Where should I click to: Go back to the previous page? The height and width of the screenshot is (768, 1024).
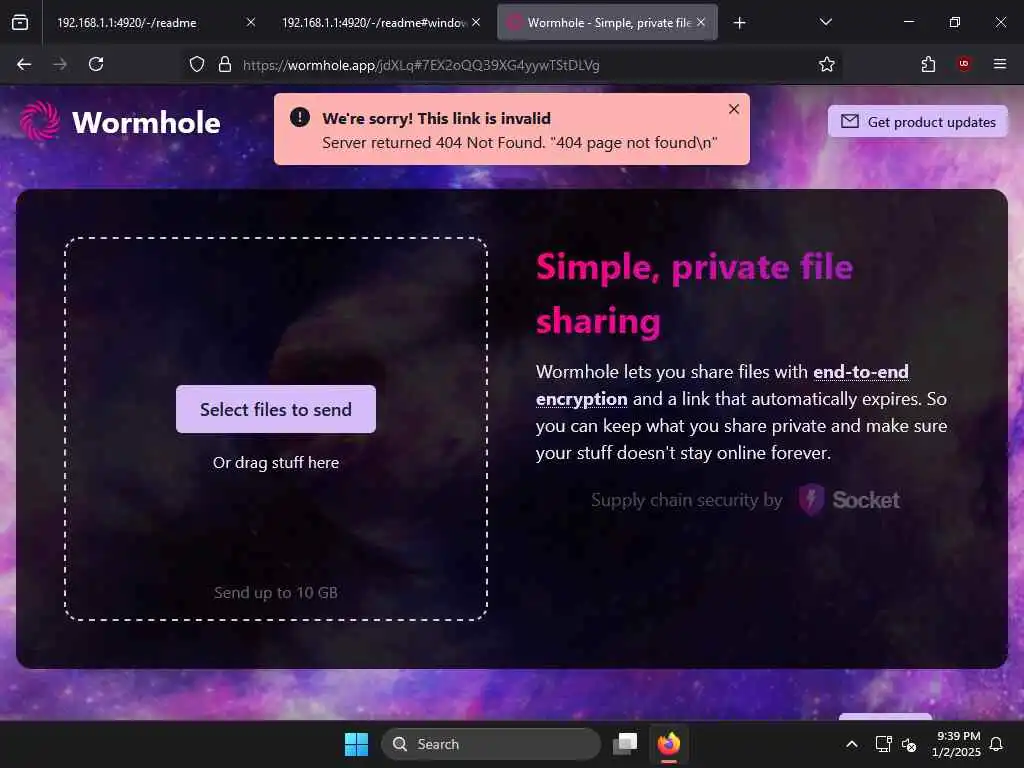tap(24, 64)
